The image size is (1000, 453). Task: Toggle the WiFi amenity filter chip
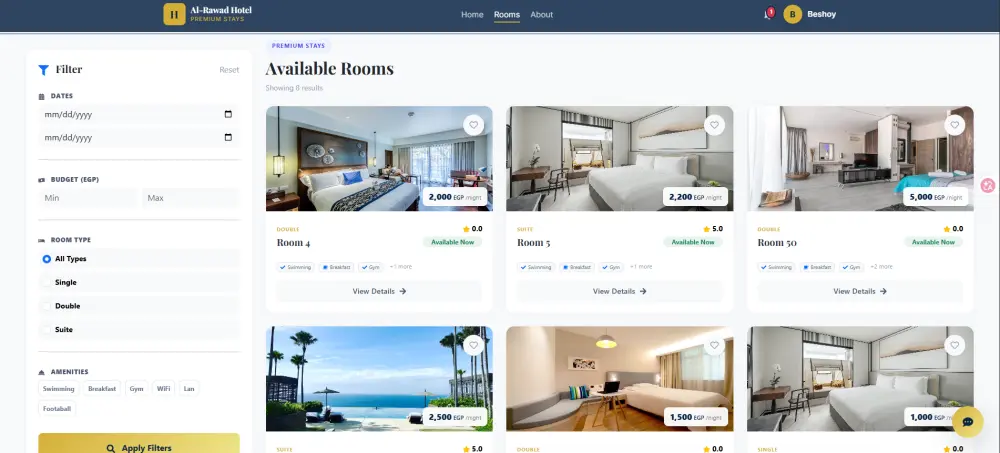click(x=163, y=389)
